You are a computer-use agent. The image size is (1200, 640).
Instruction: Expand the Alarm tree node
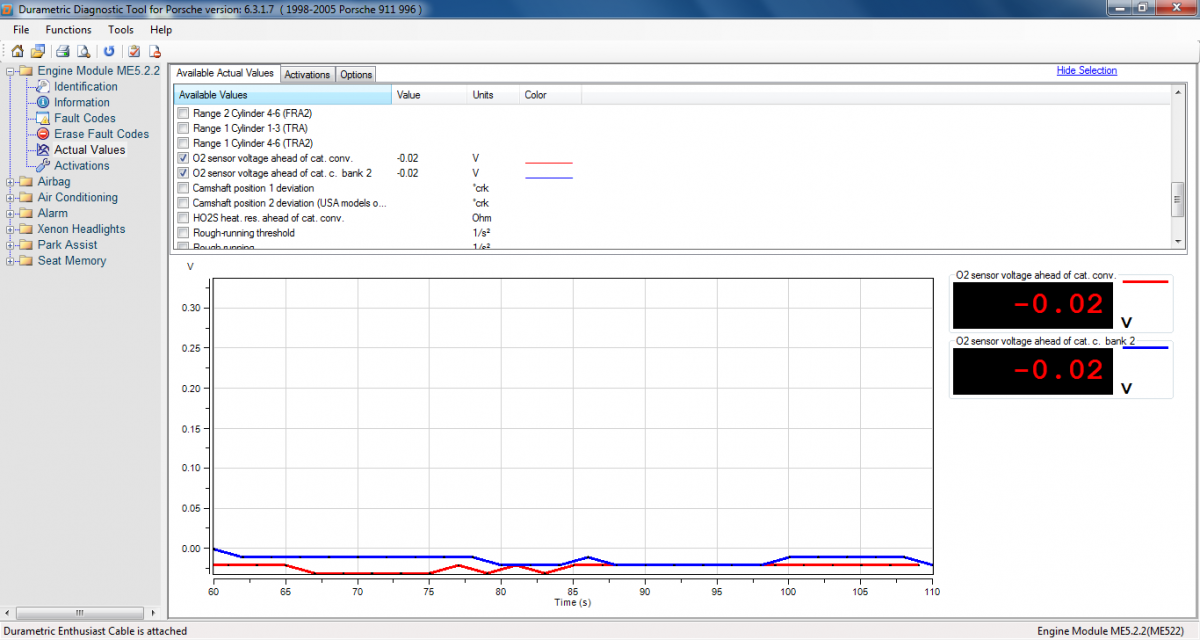tap(11, 213)
